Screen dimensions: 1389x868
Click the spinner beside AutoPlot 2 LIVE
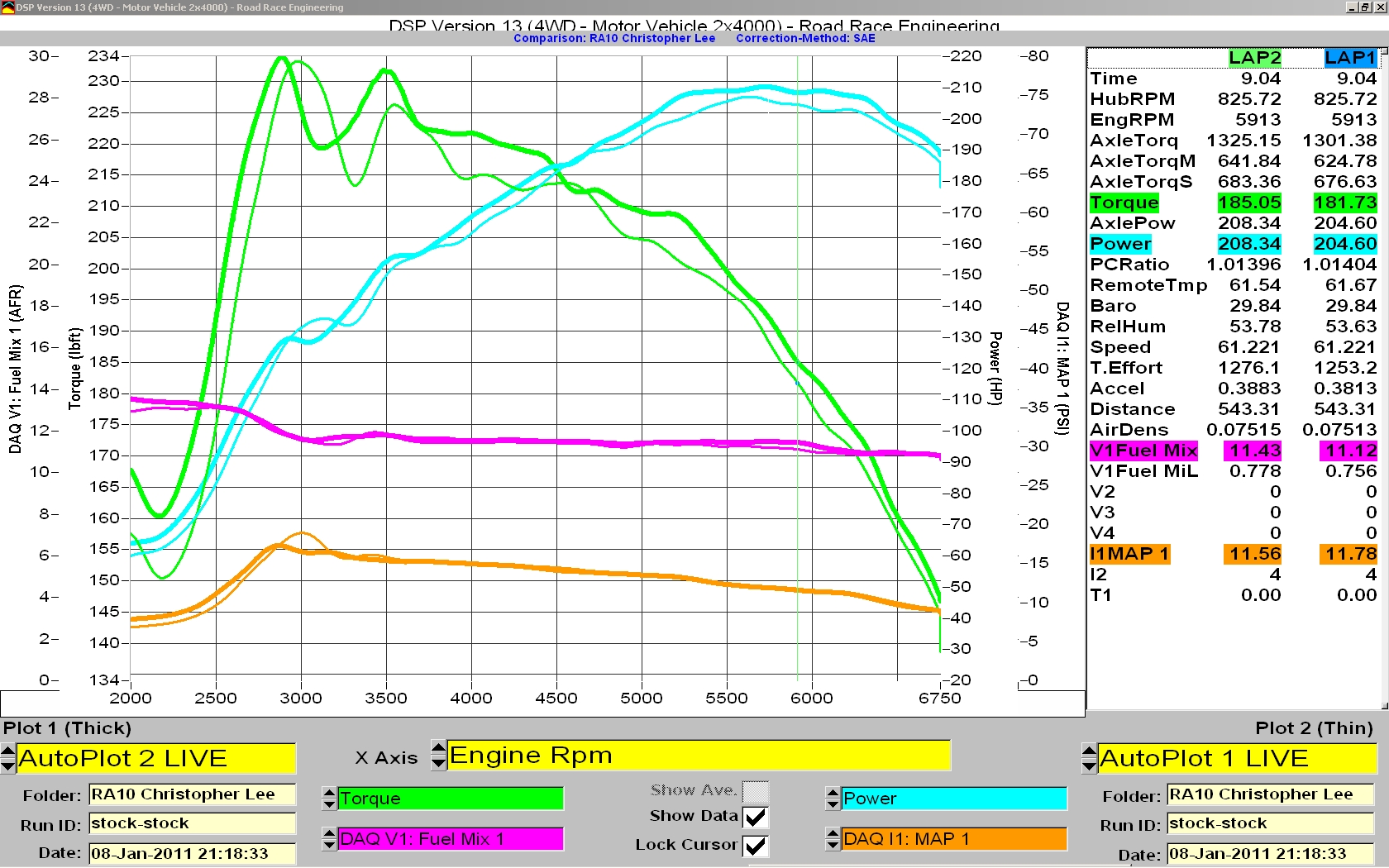tap(7, 758)
